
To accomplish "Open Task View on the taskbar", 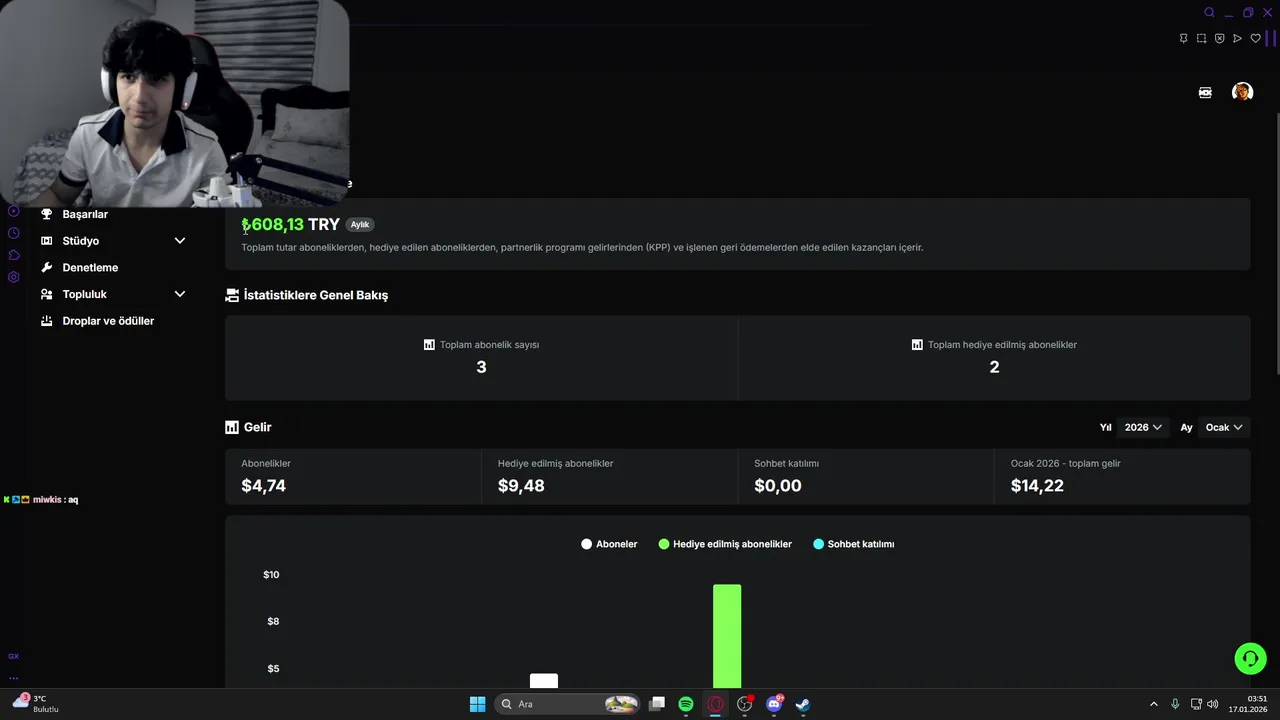I will [x=657, y=704].
